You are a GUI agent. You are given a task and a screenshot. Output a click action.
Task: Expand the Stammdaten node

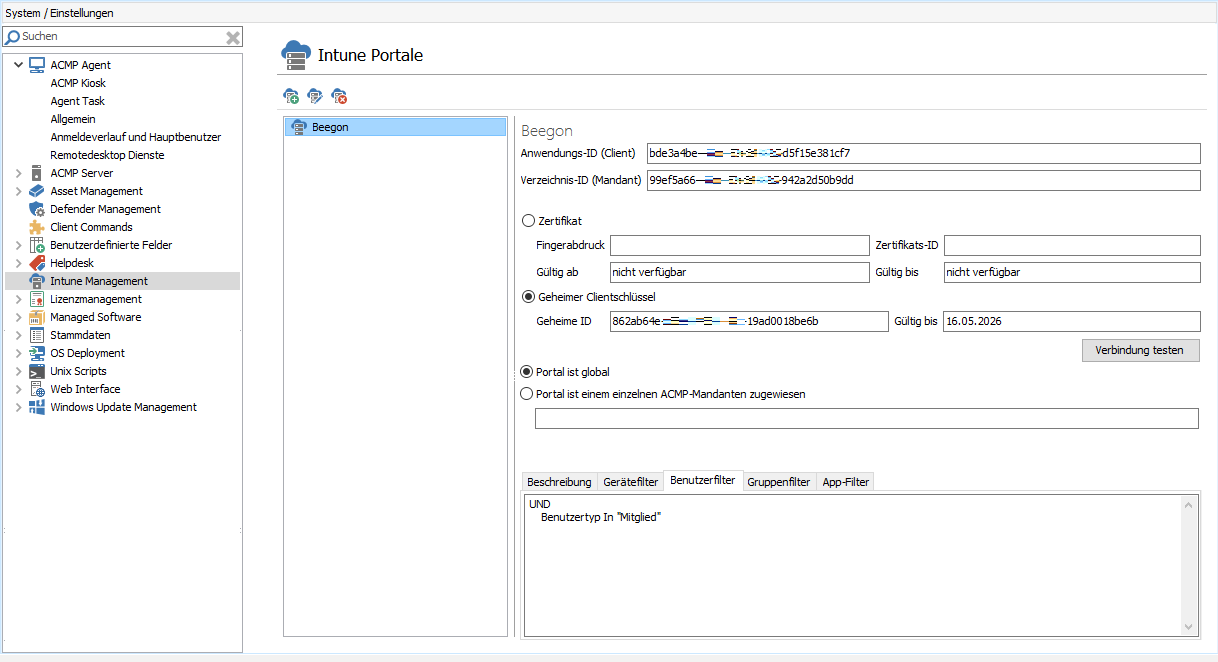coord(18,335)
